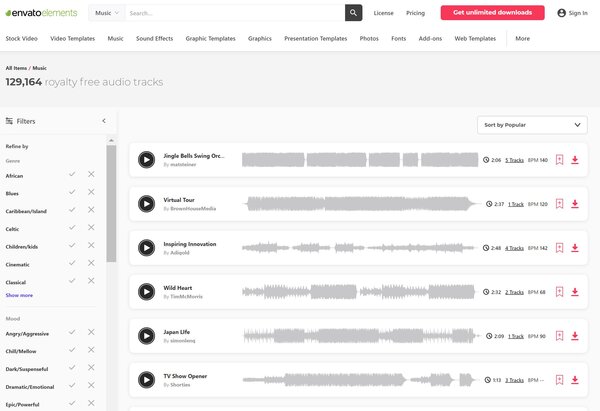Bookmark the TV Show Opener track
The image size is (600, 411).
560,379
